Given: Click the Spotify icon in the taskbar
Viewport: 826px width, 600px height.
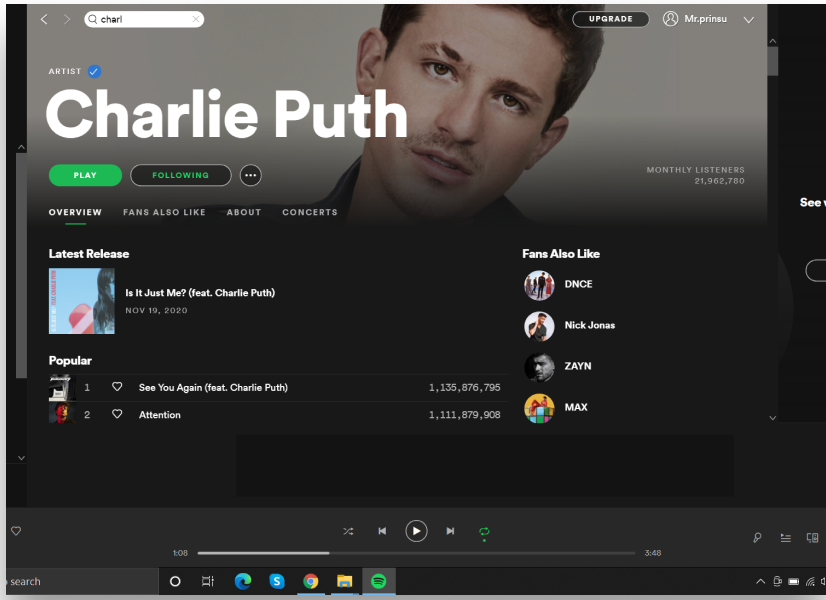Looking at the screenshot, I should click(378, 581).
